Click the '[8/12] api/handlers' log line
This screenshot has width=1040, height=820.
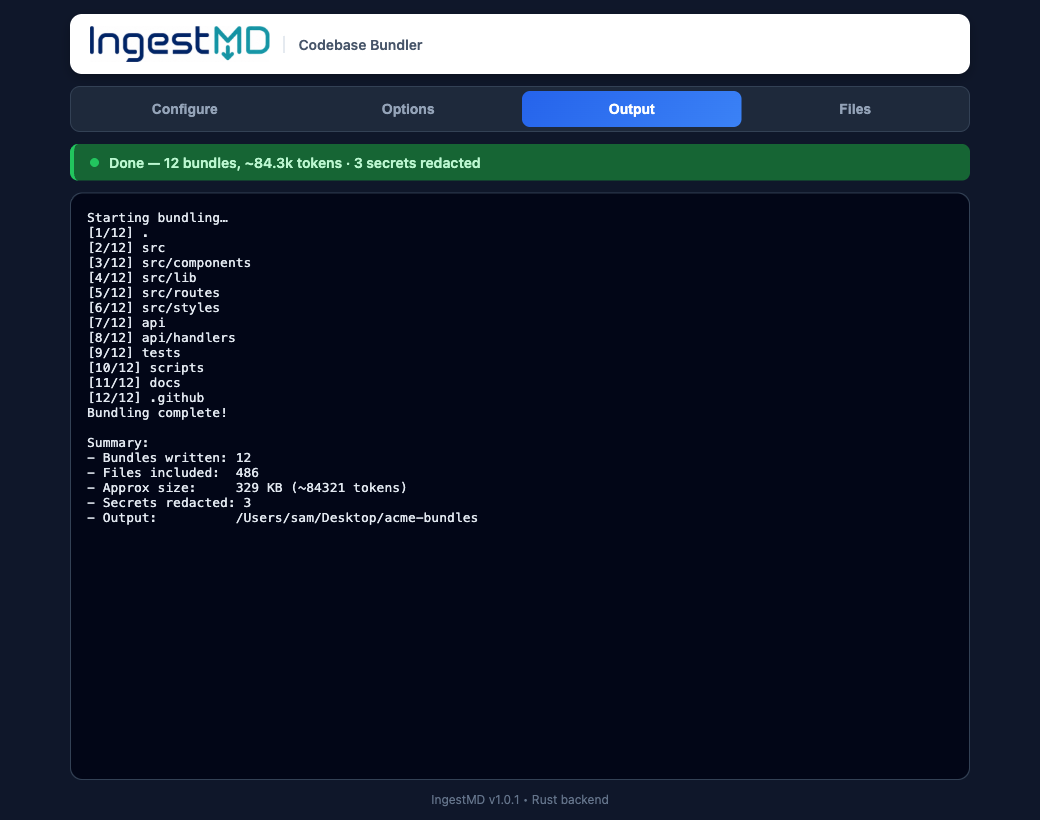point(161,338)
